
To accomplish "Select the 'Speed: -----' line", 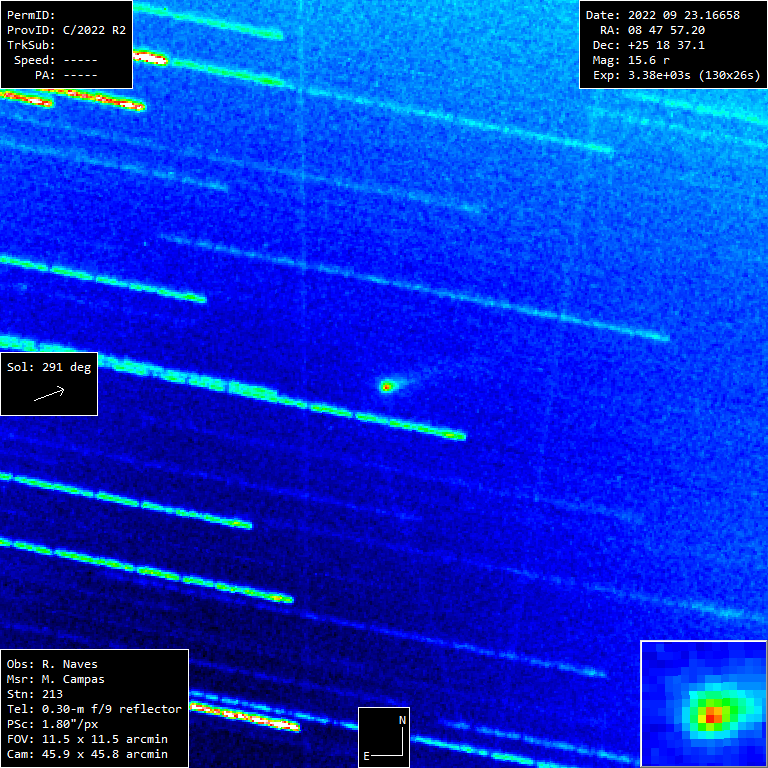I will (x=55, y=60).
